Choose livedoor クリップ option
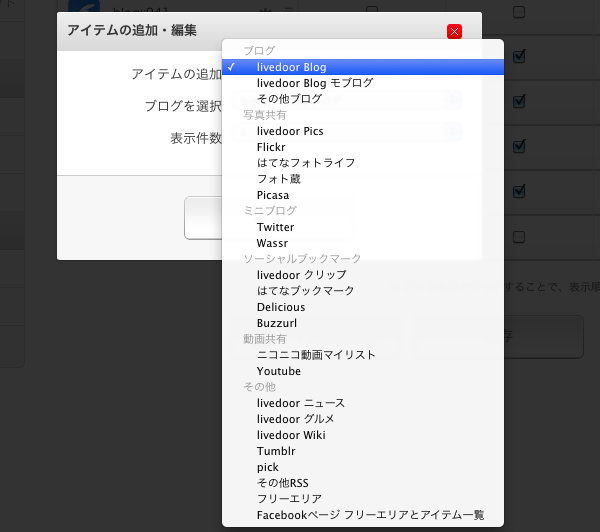Viewport: 600px width, 532px height. [363, 275]
